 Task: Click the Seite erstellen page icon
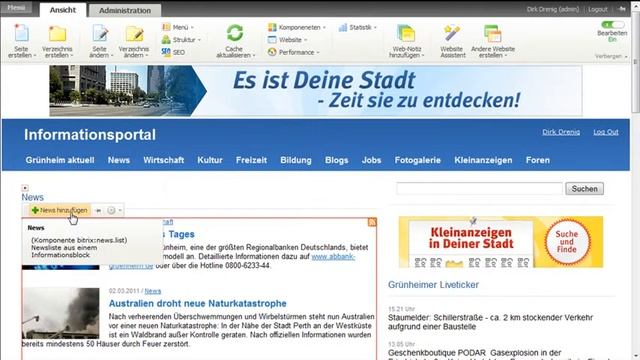[x=21, y=33]
